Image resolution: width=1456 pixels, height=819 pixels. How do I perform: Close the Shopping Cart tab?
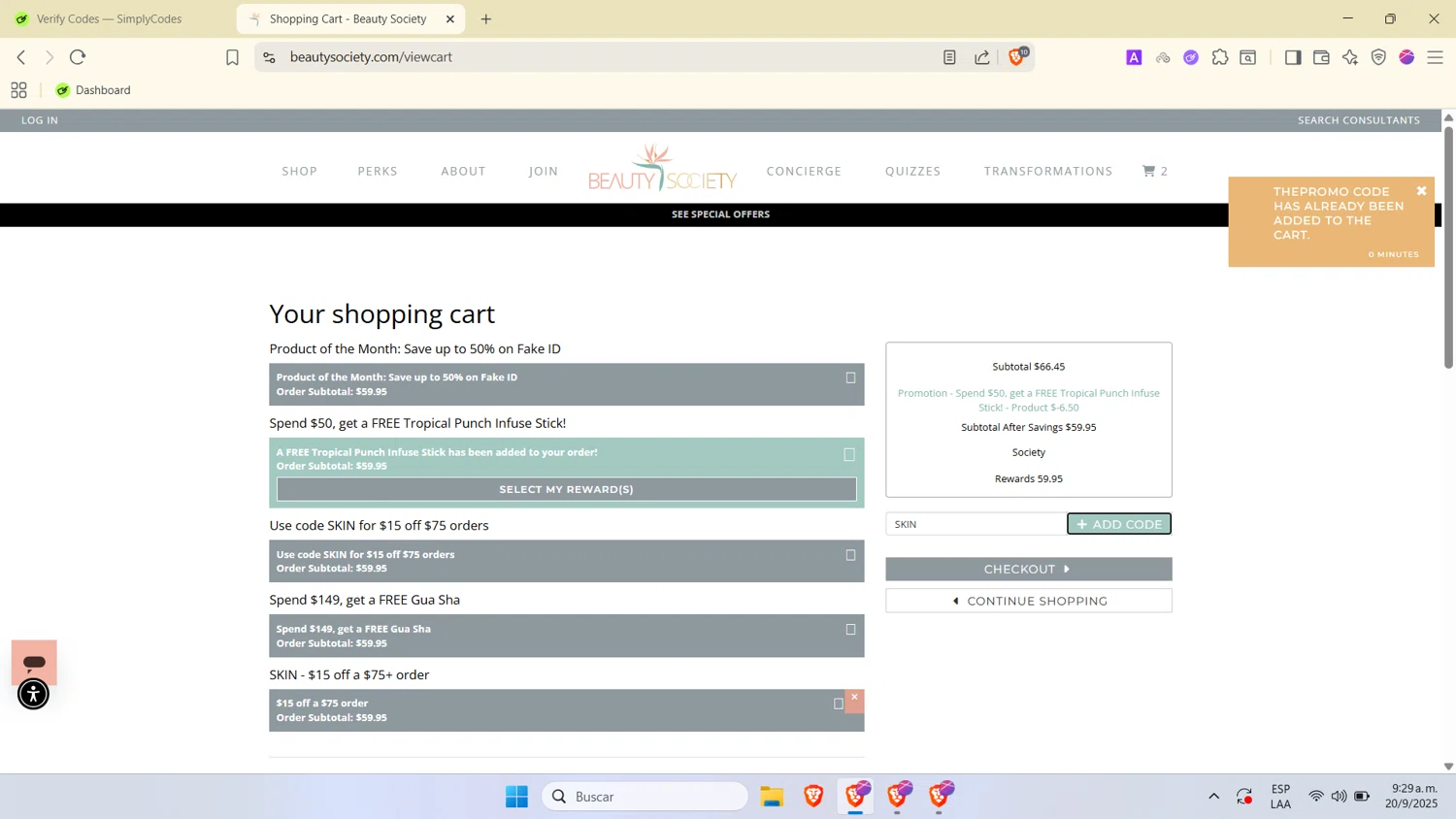point(450,18)
